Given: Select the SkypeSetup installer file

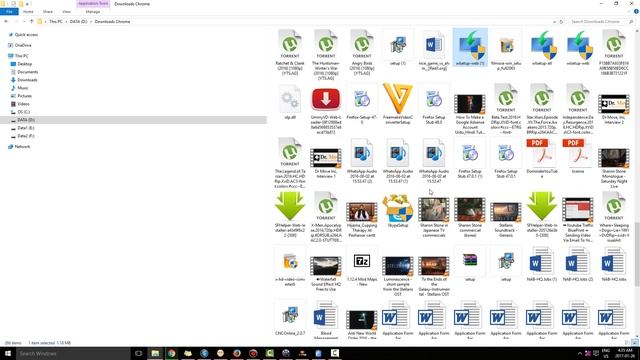Looking at the screenshot, I should pyautogui.click(x=398, y=210).
